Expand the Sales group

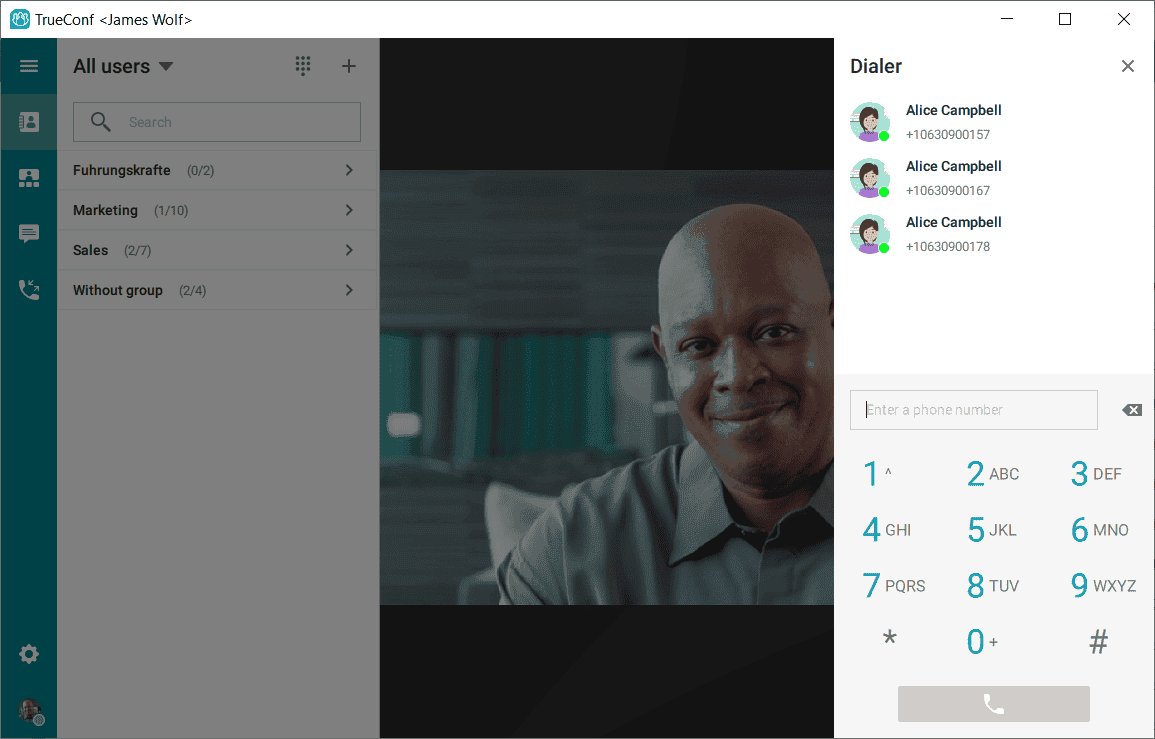[217, 250]
